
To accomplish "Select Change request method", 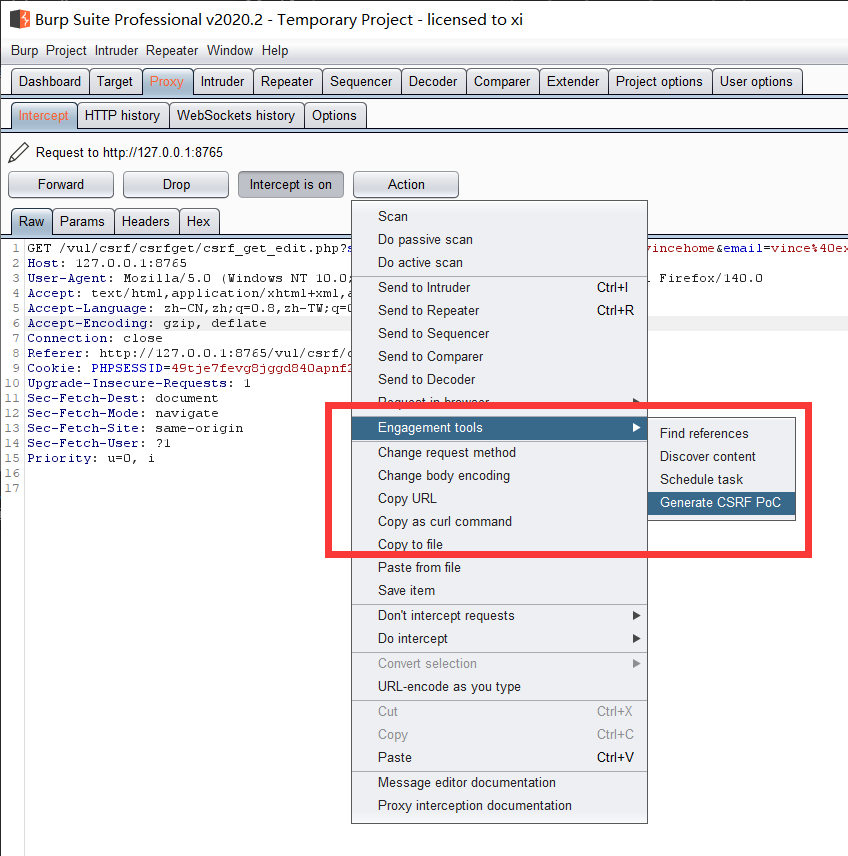I will tap(499, 452).
